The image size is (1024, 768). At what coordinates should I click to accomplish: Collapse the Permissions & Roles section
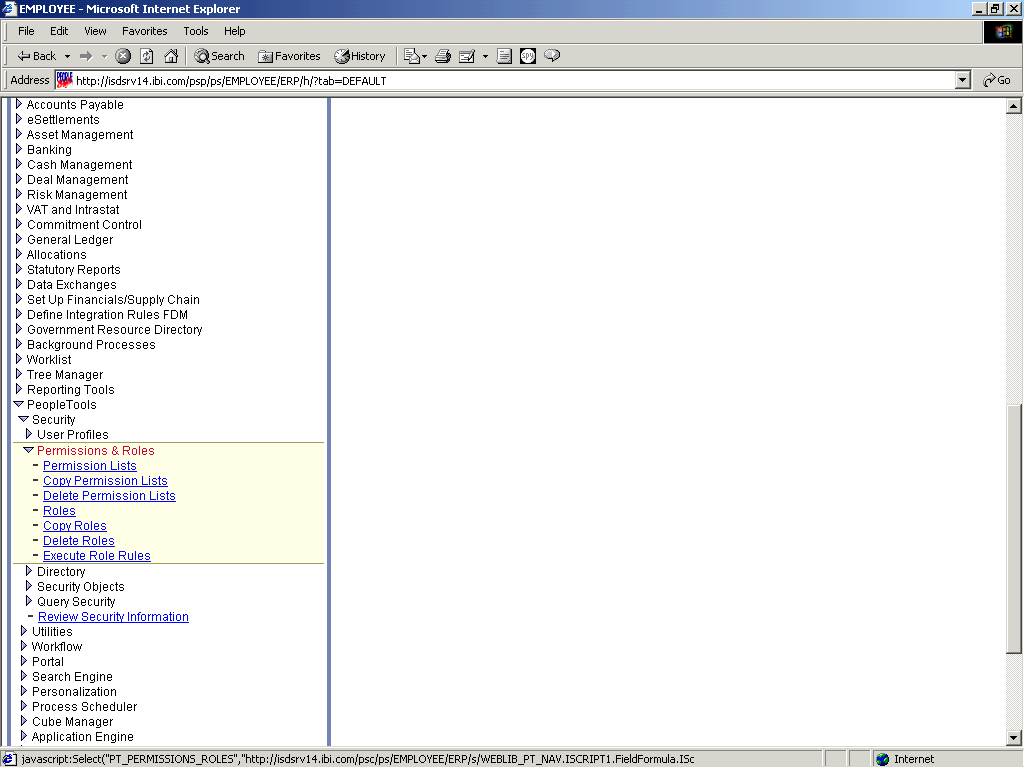click(x=28, y=450)
